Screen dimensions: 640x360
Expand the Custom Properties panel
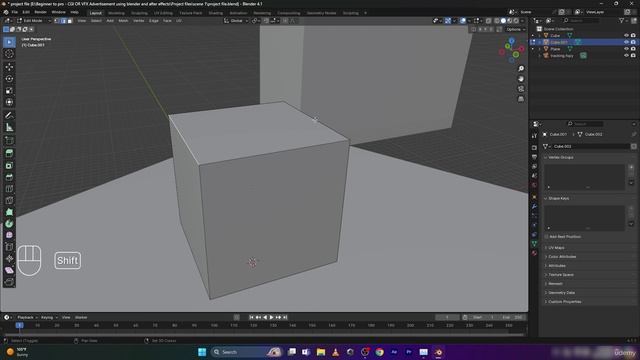pyautogui.click(x=564, y=302)
